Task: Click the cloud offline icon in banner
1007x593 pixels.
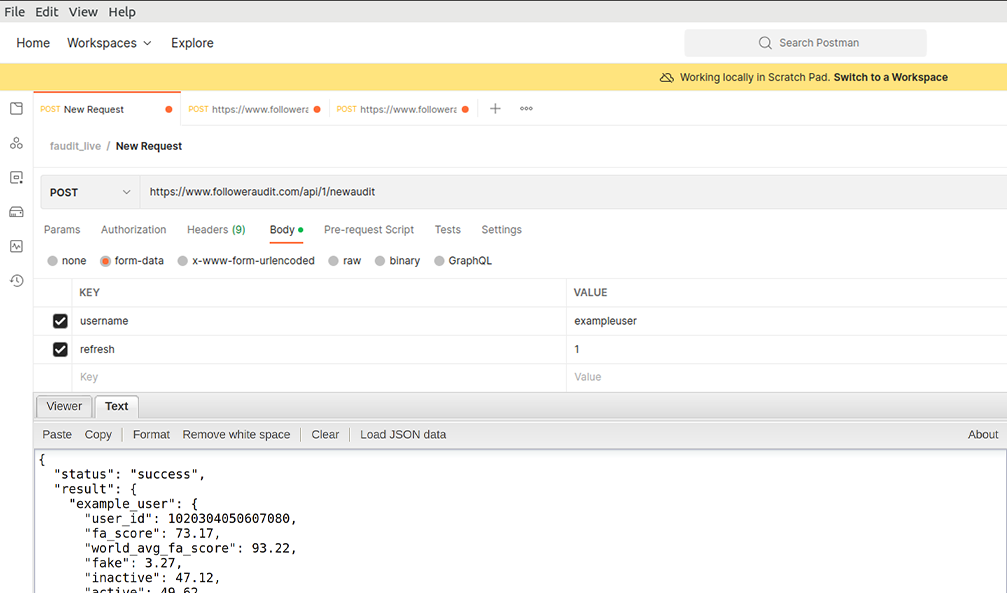Action: coord(667,78)
